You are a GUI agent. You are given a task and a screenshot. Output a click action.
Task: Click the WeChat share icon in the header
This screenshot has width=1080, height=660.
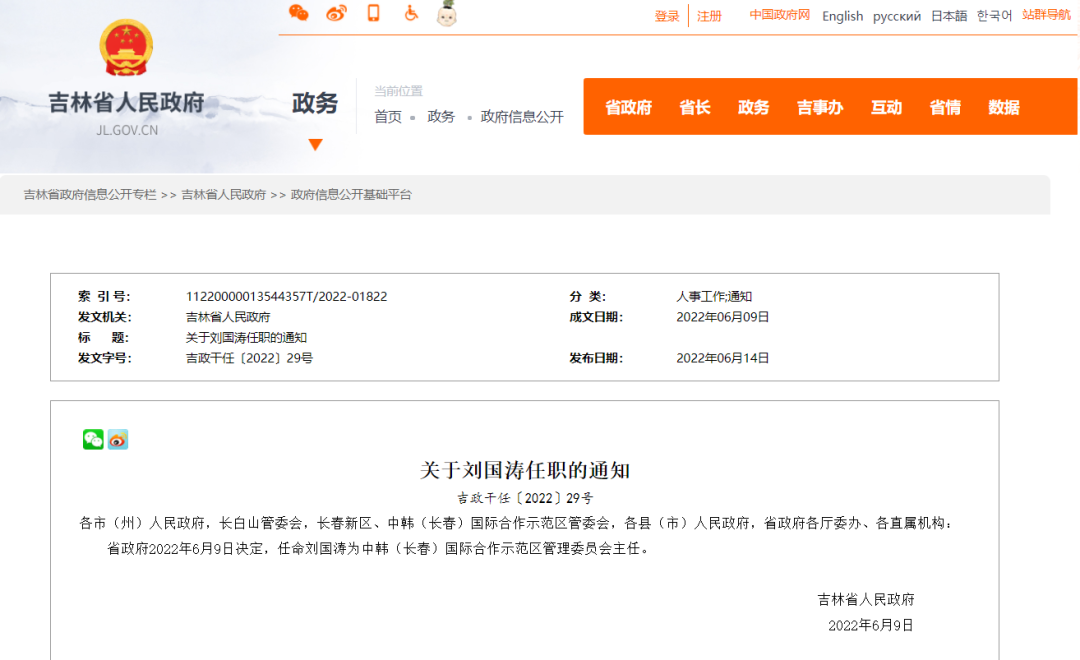299,14
